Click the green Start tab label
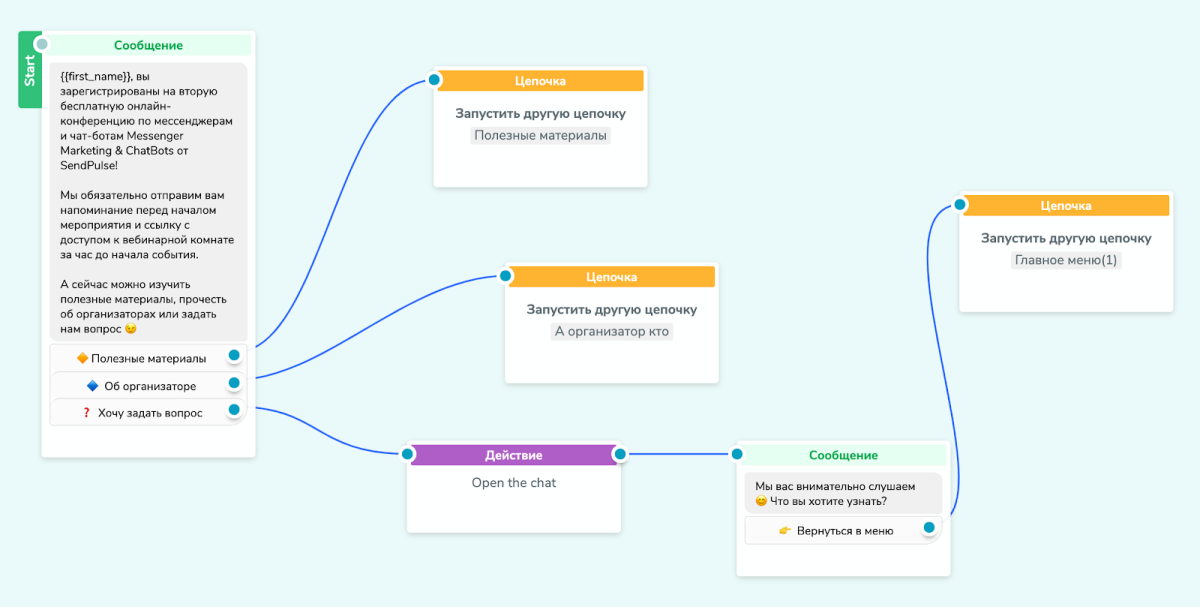Image resolution: width=1200 pixels, height=607 pixels. [x=29, y=70]
